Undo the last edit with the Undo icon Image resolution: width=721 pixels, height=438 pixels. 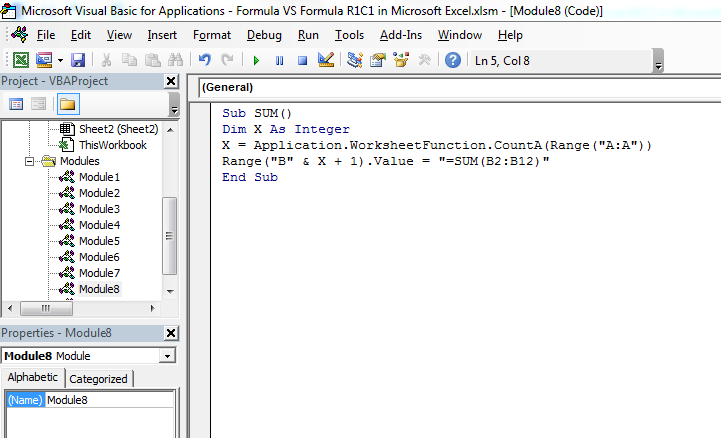point(205,60)
